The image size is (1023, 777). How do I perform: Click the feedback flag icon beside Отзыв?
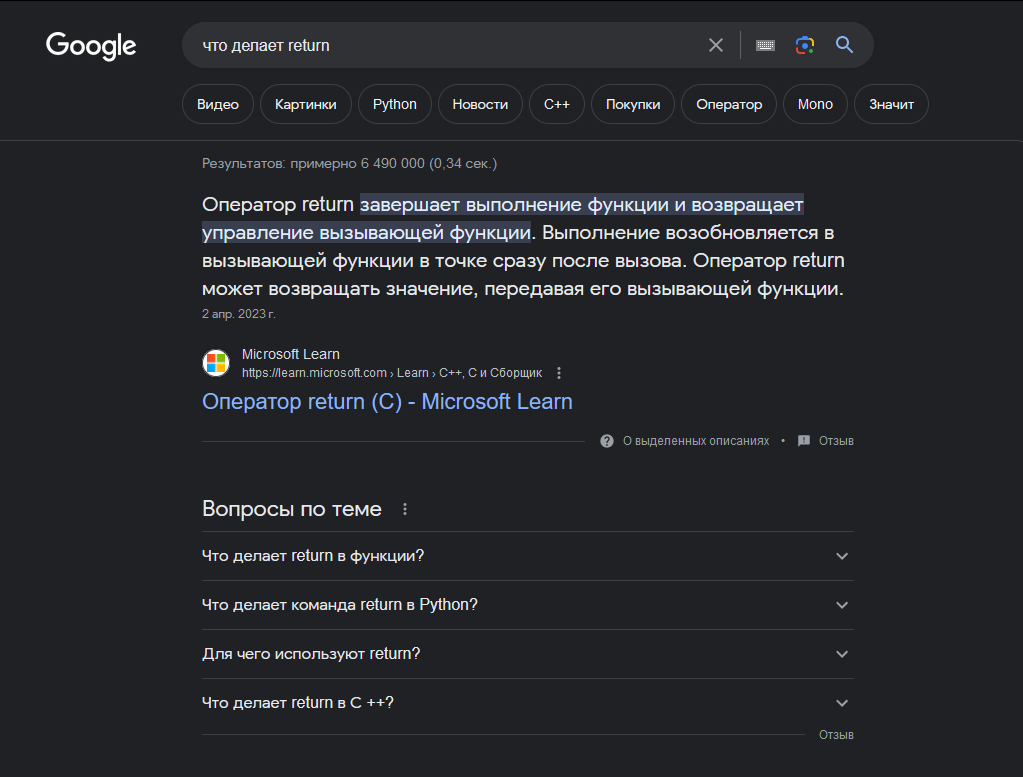[804, 441]
